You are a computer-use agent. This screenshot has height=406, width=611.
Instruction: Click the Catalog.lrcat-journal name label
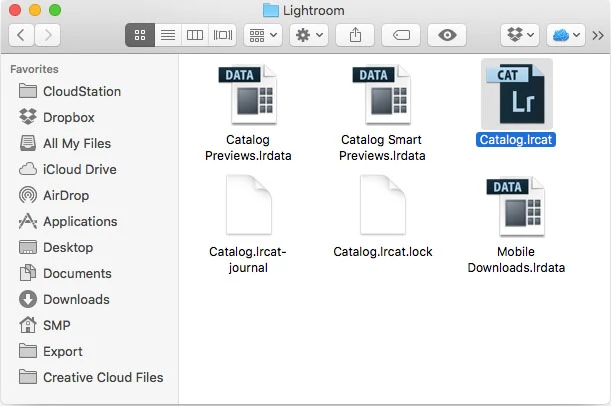[x=248, y=259]
